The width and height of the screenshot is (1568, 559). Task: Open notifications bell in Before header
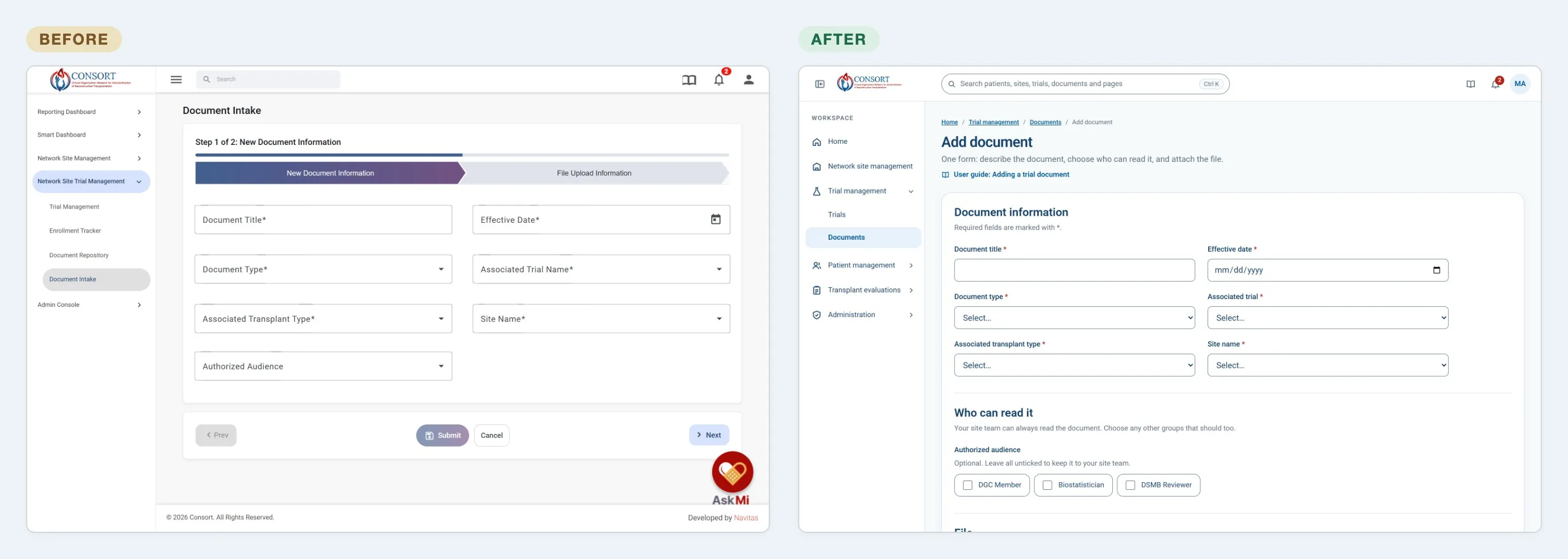pyautogui.click(x=719, y=80)
